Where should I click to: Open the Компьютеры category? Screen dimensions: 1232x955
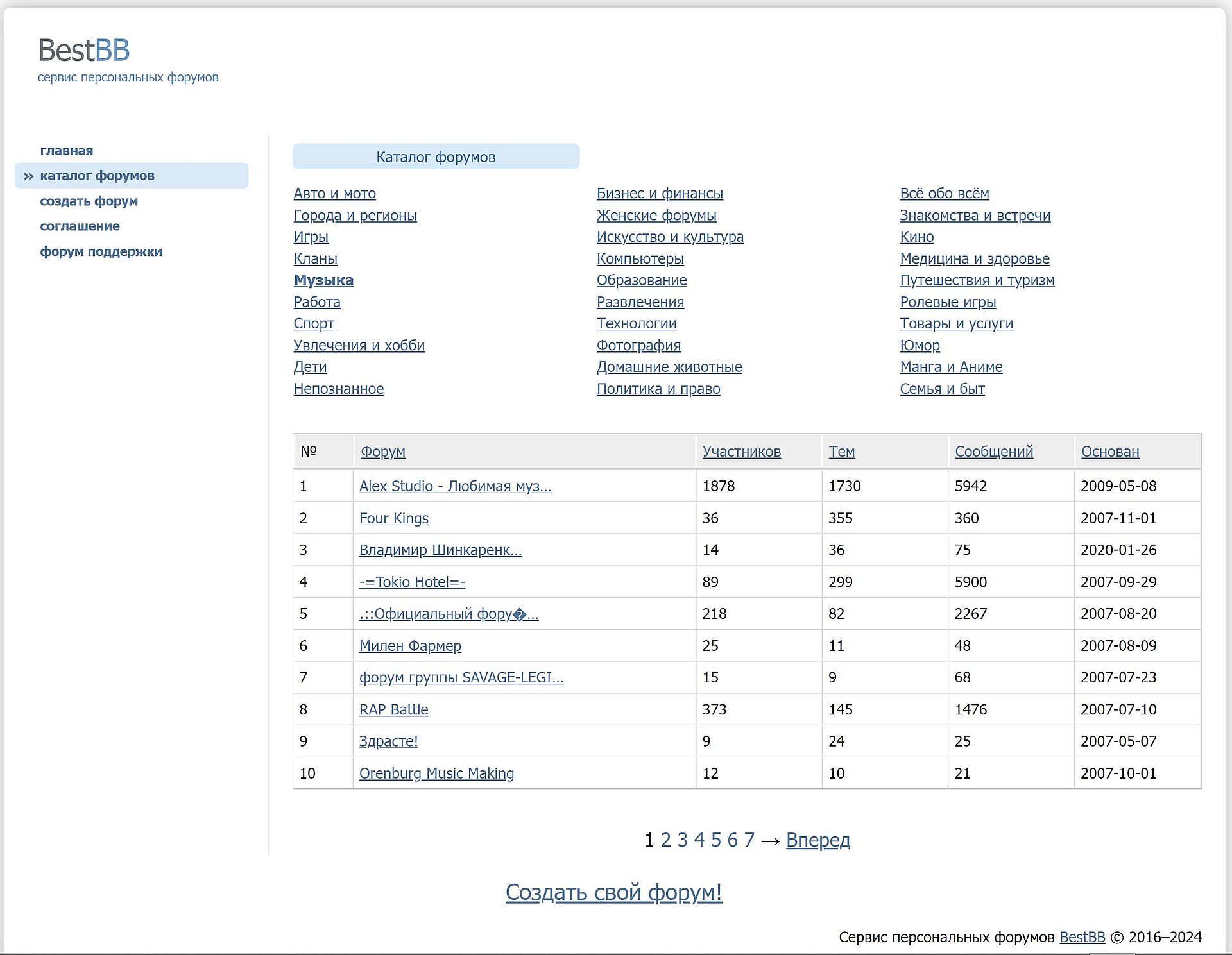tap(640, 258)
